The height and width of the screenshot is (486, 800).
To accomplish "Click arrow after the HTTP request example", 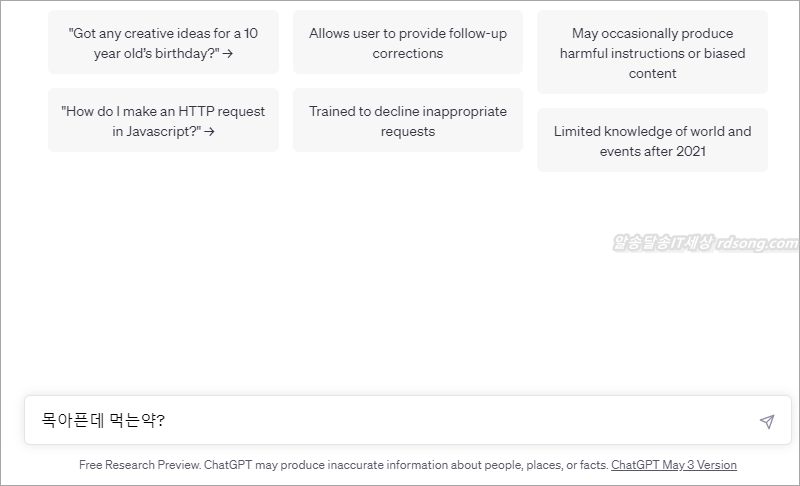I will pyautogui.click(x=209, y=131).
